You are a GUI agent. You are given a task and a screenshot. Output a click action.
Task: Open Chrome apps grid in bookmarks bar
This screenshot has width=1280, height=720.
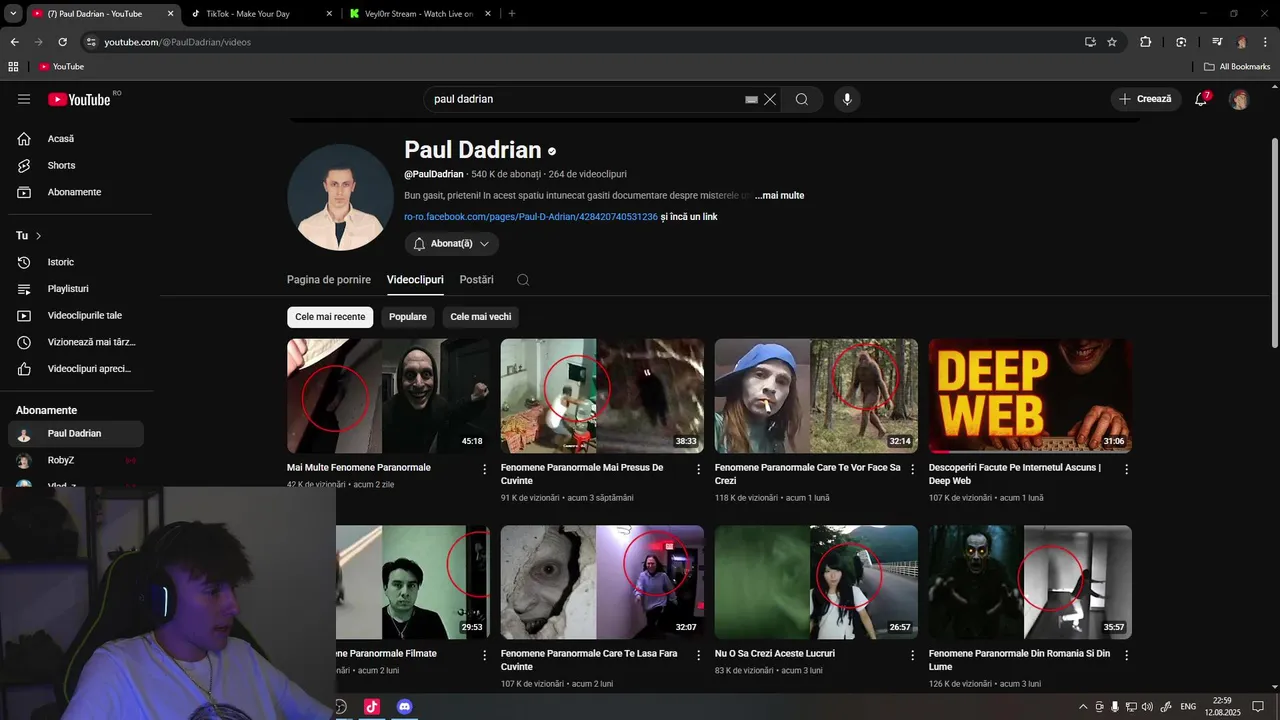pyautogui.click(x=13, y=66)
